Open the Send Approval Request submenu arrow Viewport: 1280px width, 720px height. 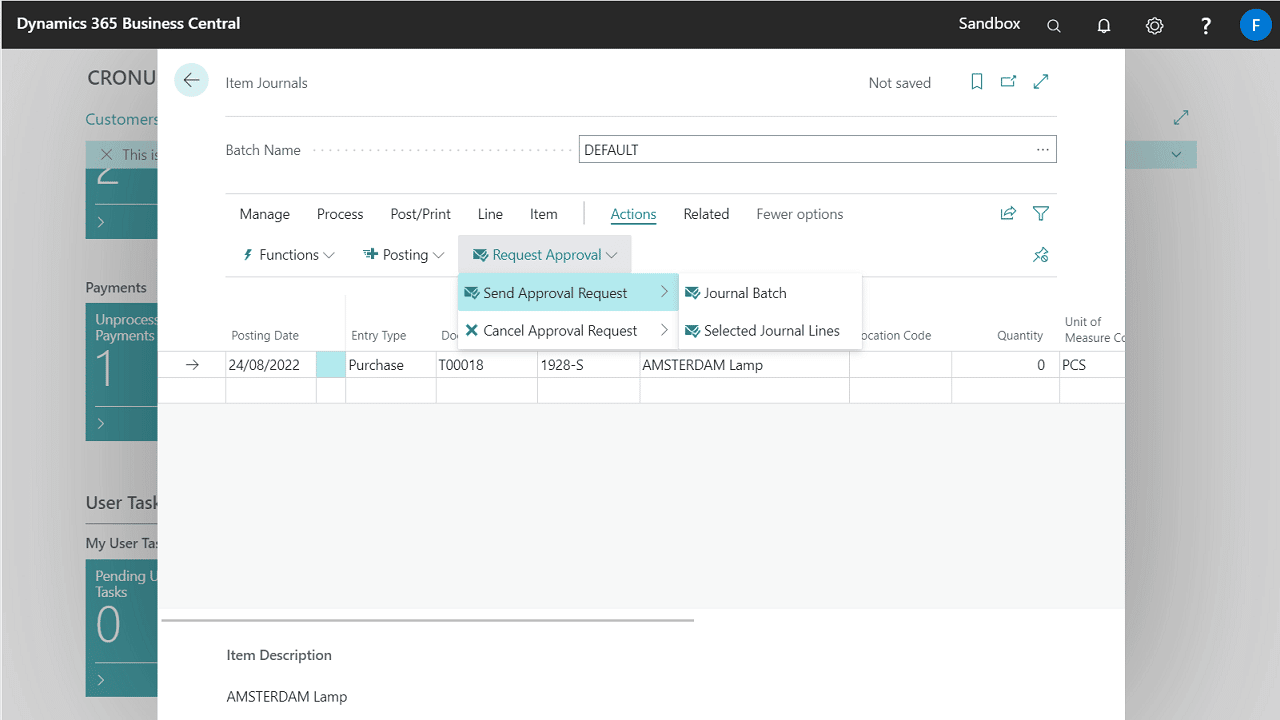tap(664, 292)
